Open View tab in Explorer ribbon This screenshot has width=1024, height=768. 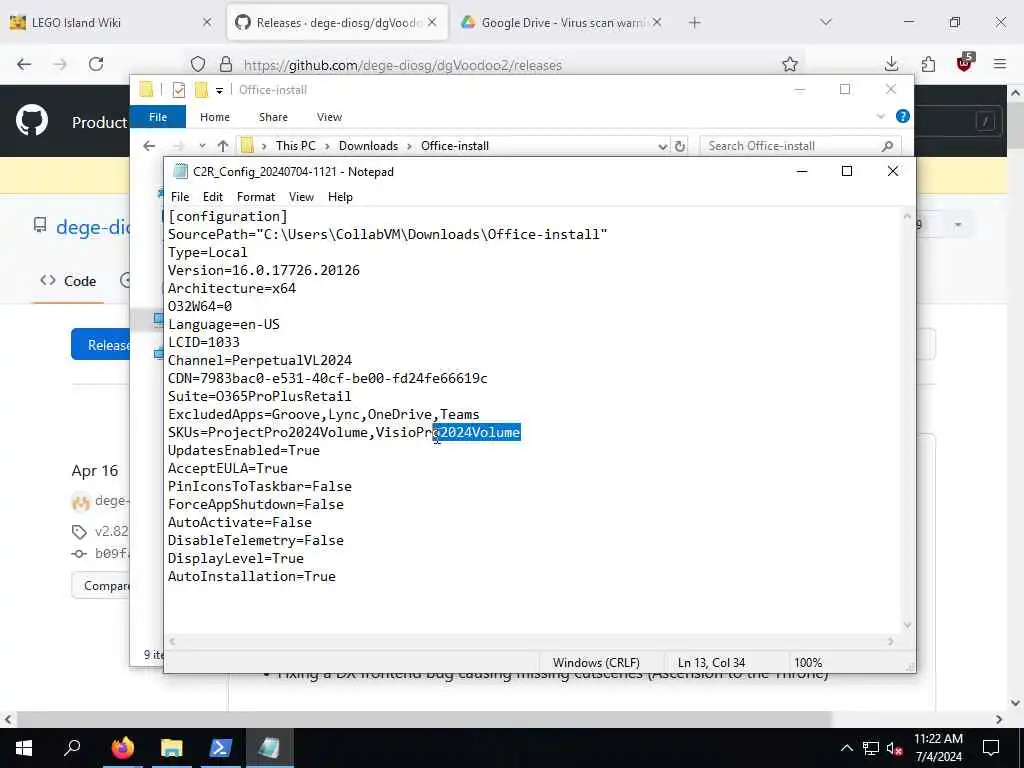click(x=329, y=117)
